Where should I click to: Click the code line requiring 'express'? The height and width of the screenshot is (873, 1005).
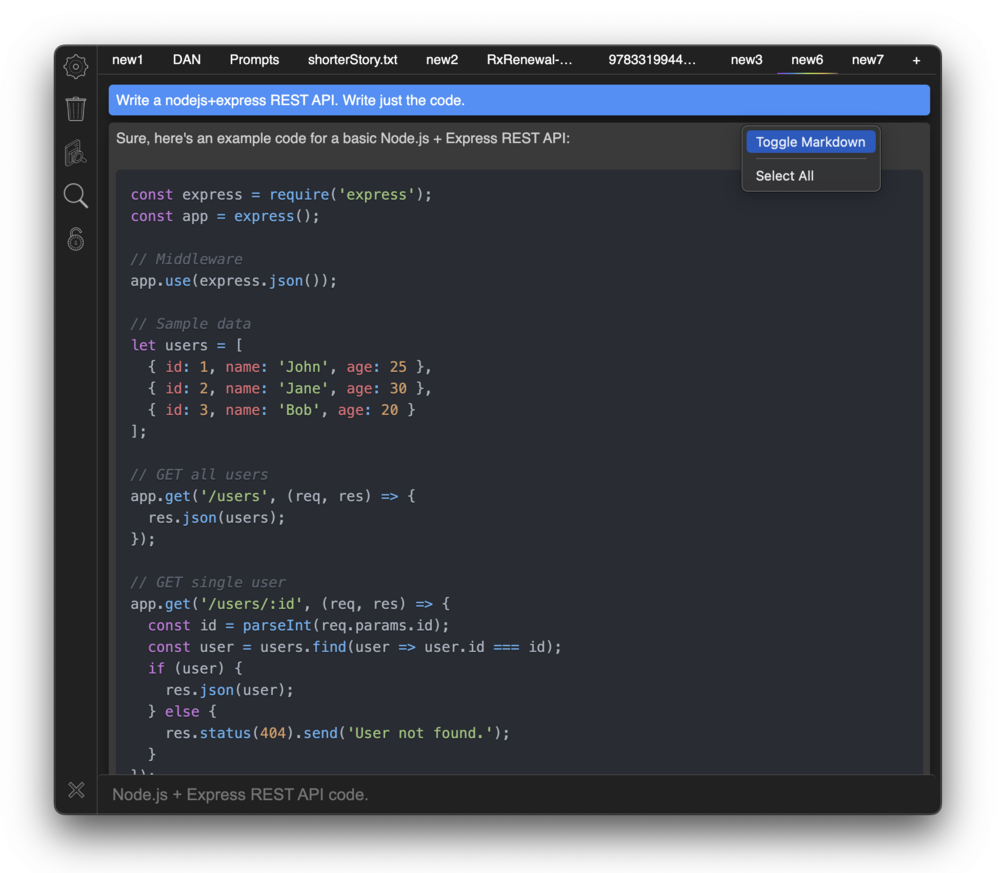tap(281, 194)
